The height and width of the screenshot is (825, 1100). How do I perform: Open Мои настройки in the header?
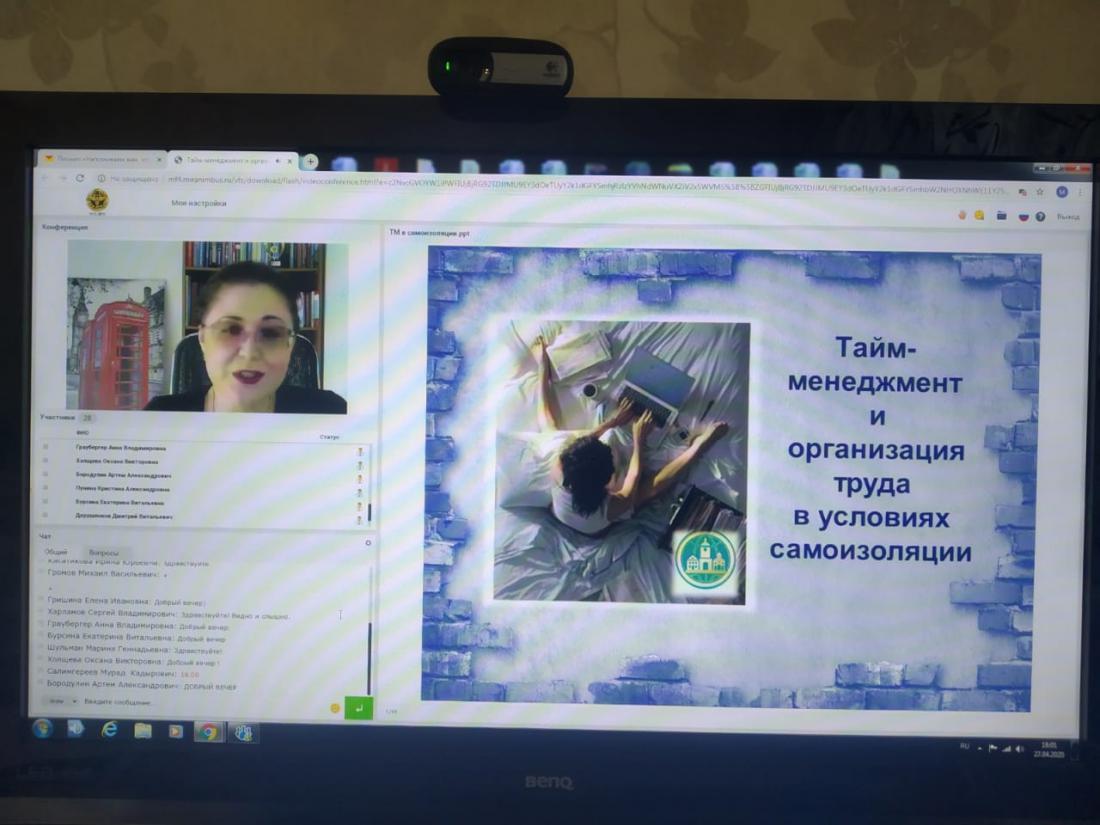199,203
